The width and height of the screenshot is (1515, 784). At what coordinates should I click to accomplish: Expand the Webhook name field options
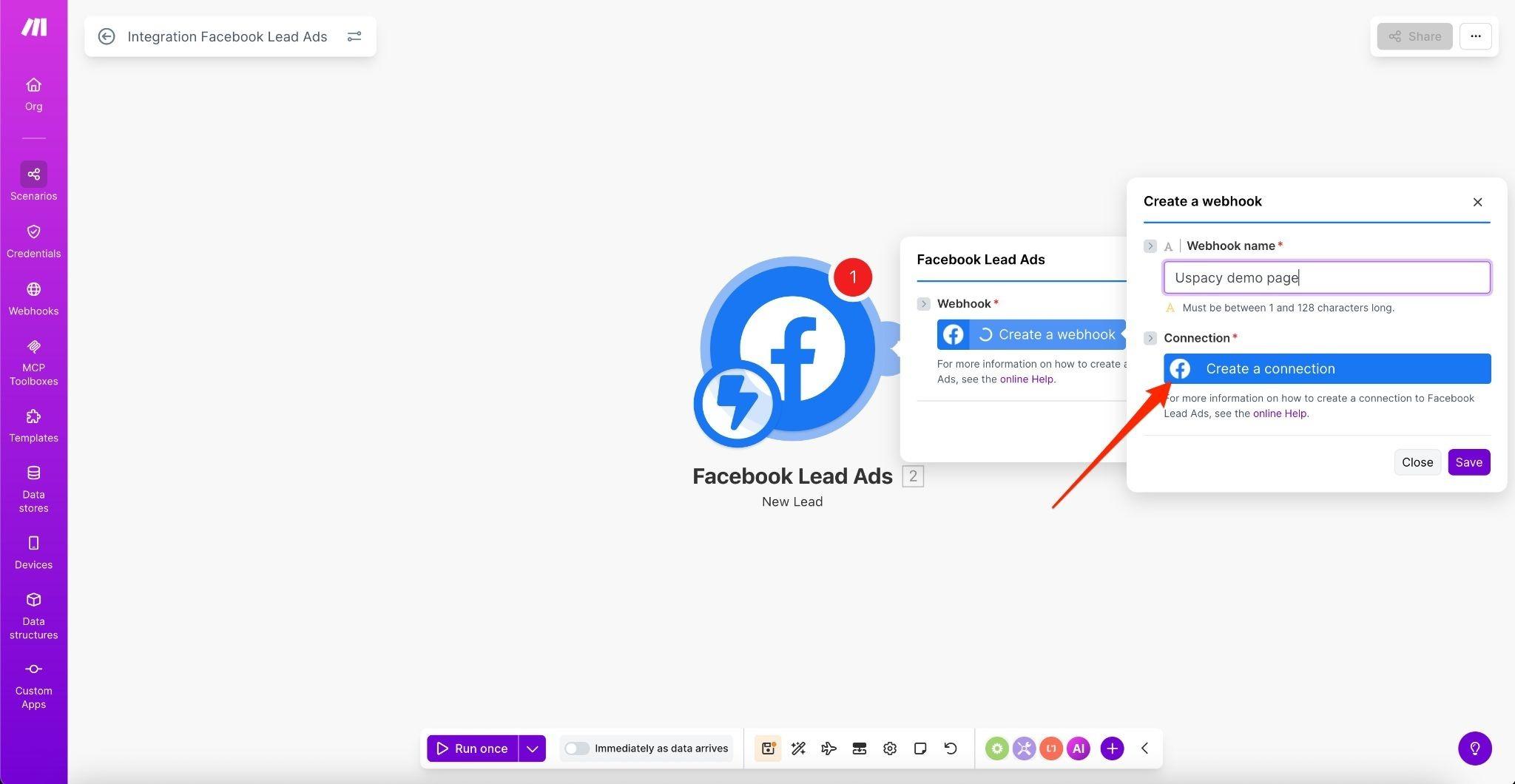(1150, 246)
